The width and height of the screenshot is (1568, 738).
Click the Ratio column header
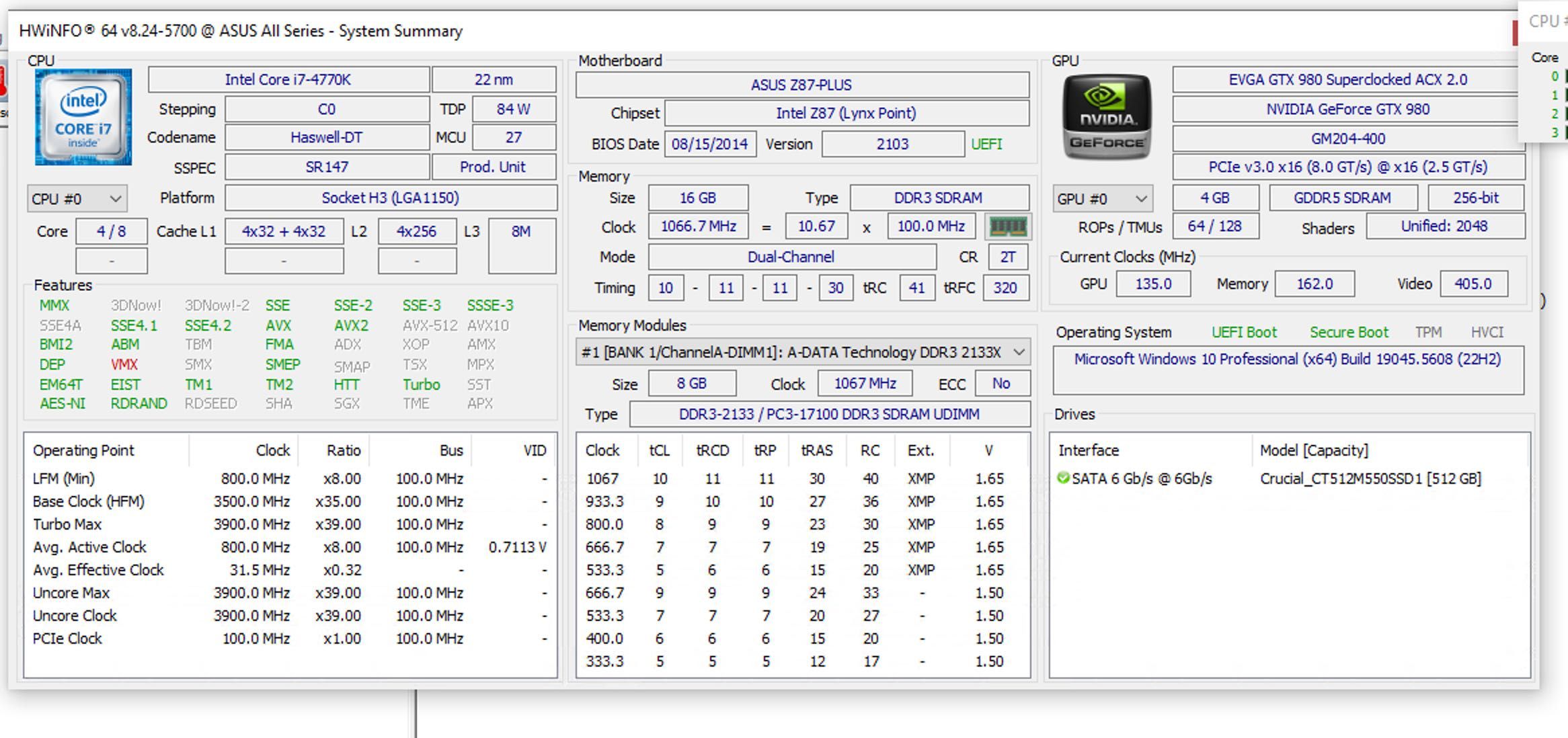334,450
